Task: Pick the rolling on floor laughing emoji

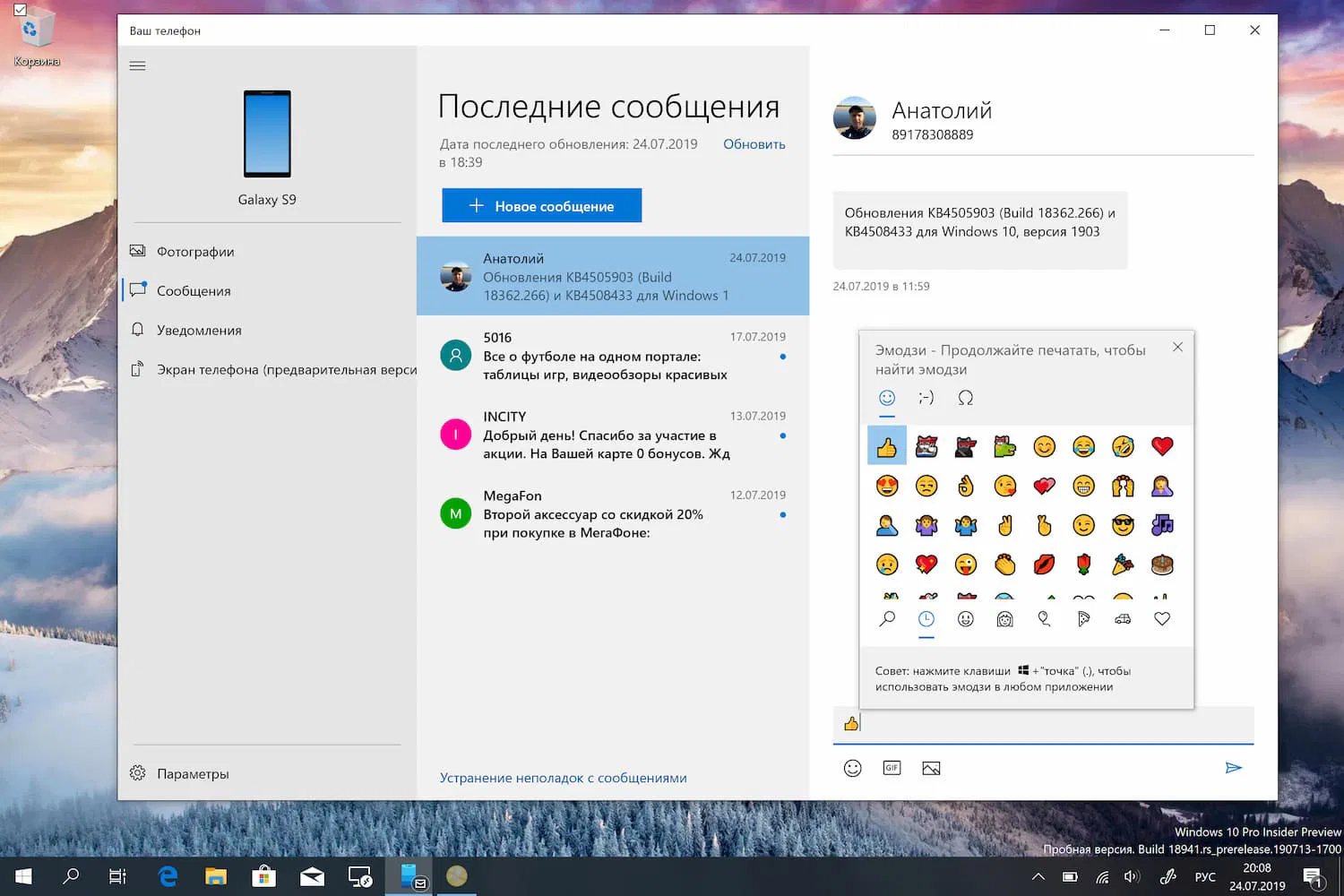Action: tap(1123, 446)
